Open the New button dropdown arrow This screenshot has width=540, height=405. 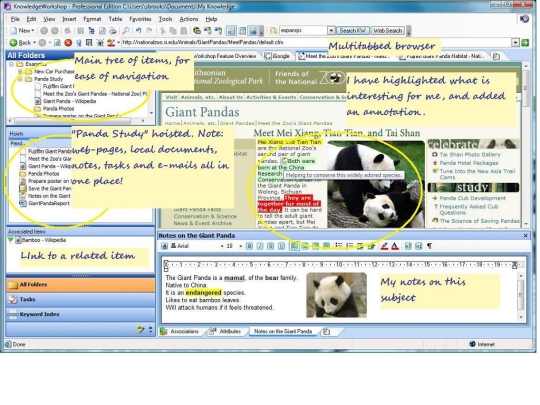(33, 31)
